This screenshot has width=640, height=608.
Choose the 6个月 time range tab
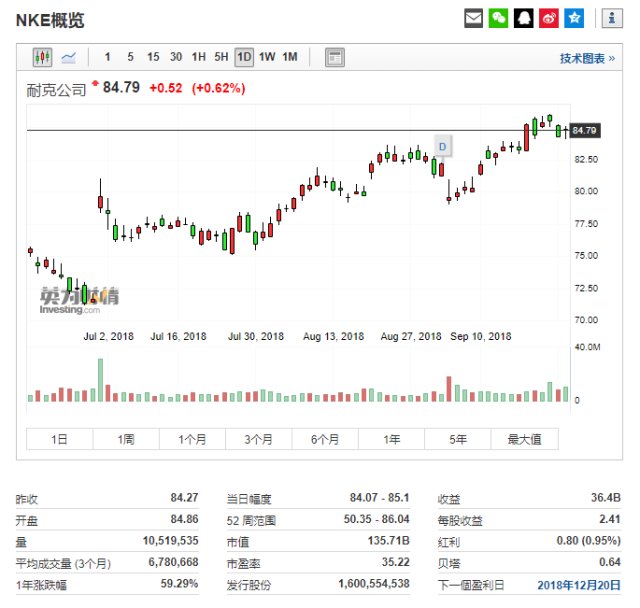click(x=325, y=439)
